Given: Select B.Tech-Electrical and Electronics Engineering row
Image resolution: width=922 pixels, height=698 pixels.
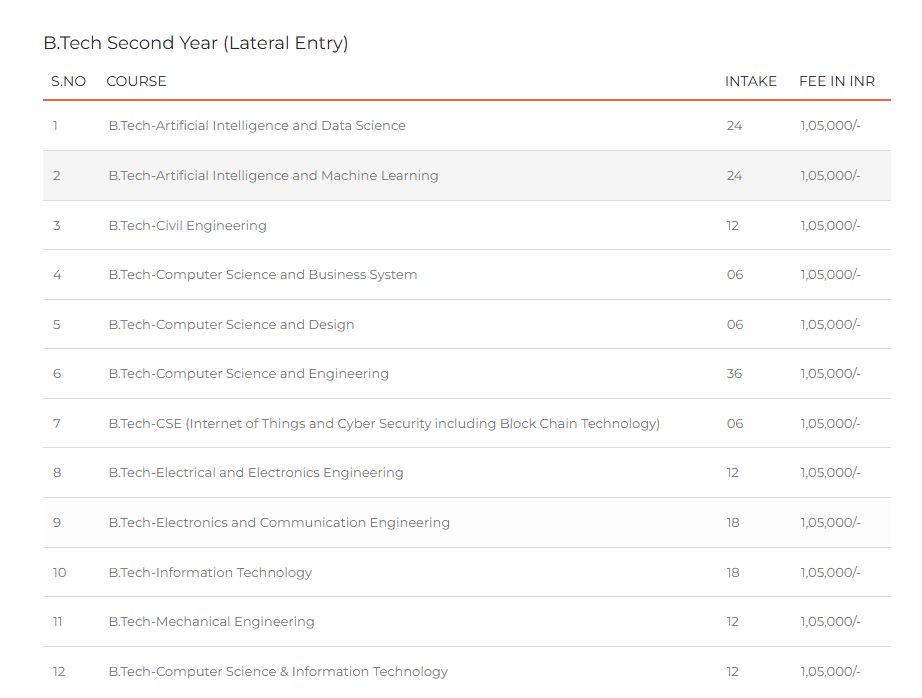Looking at the screenshot, I should [x=256, y=473].
